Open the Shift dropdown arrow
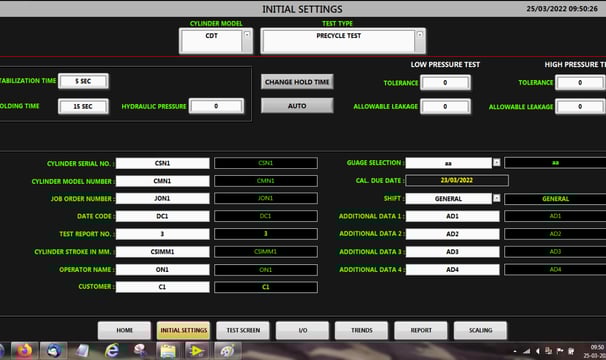Image resolution: width=606 pixels, height=360 pixels. [x=497, y=198]
